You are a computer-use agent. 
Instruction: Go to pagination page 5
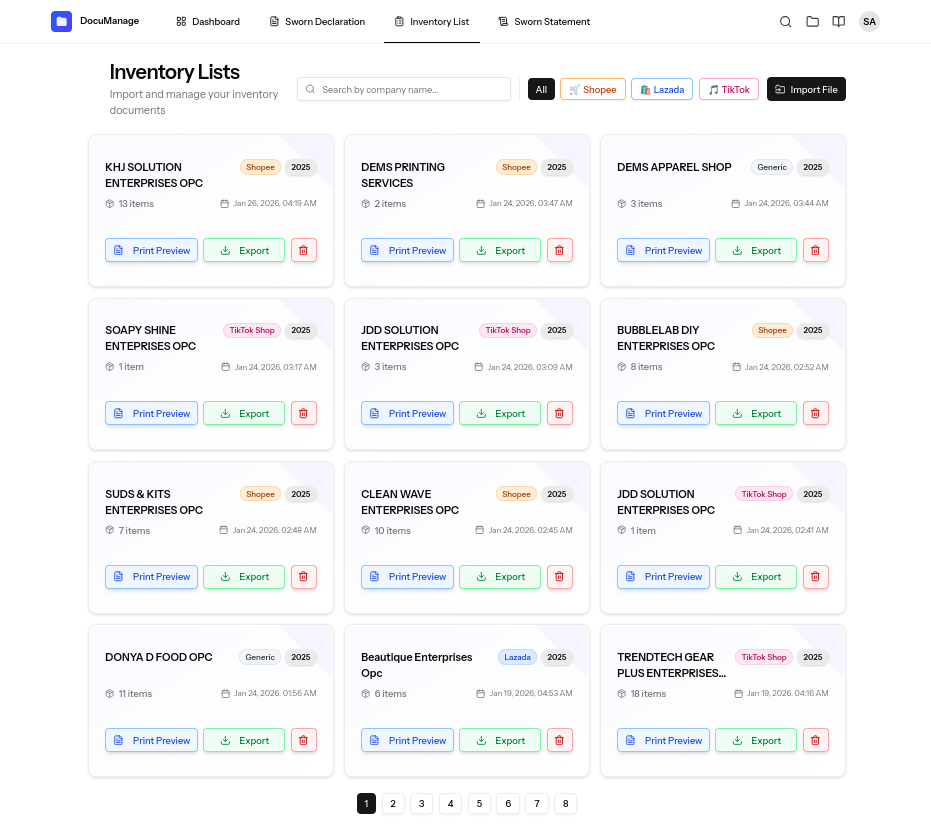coord(479,804)
